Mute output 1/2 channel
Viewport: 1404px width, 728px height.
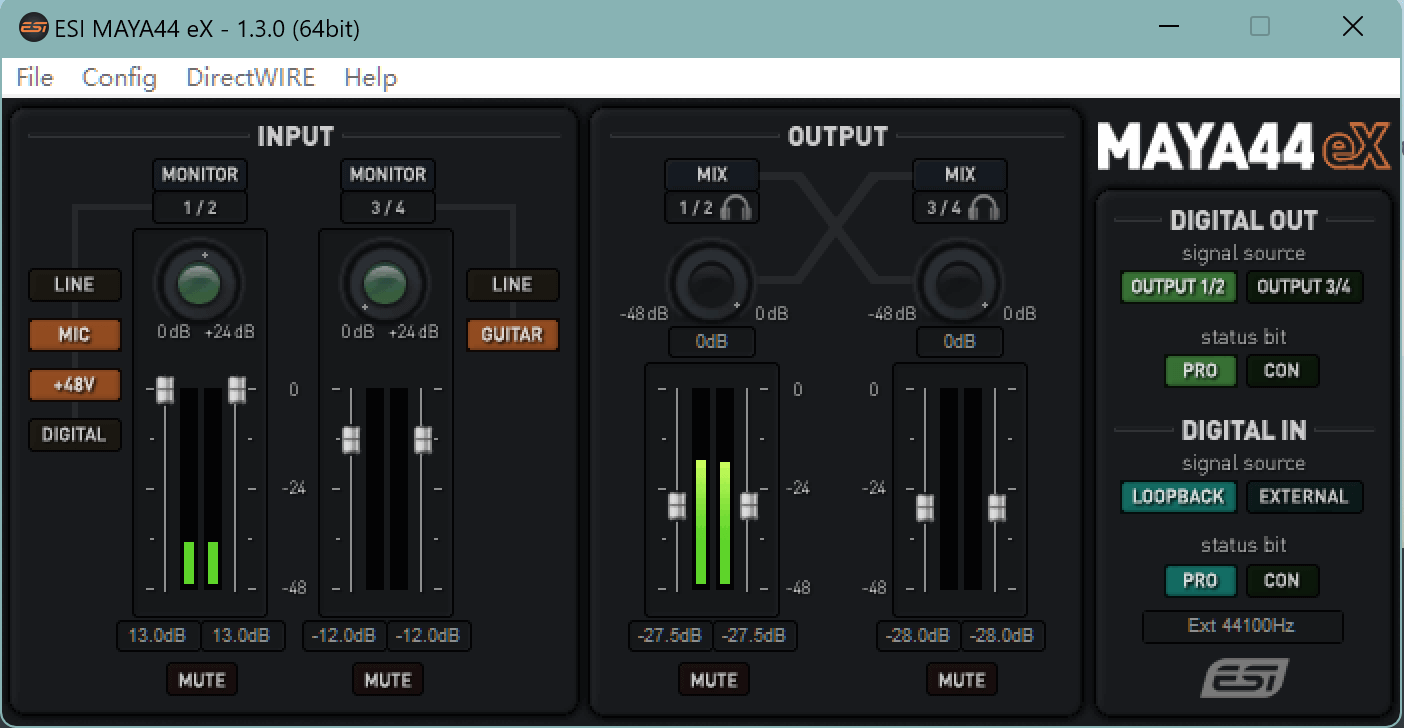pyautogui.click(x=714, y=680)
